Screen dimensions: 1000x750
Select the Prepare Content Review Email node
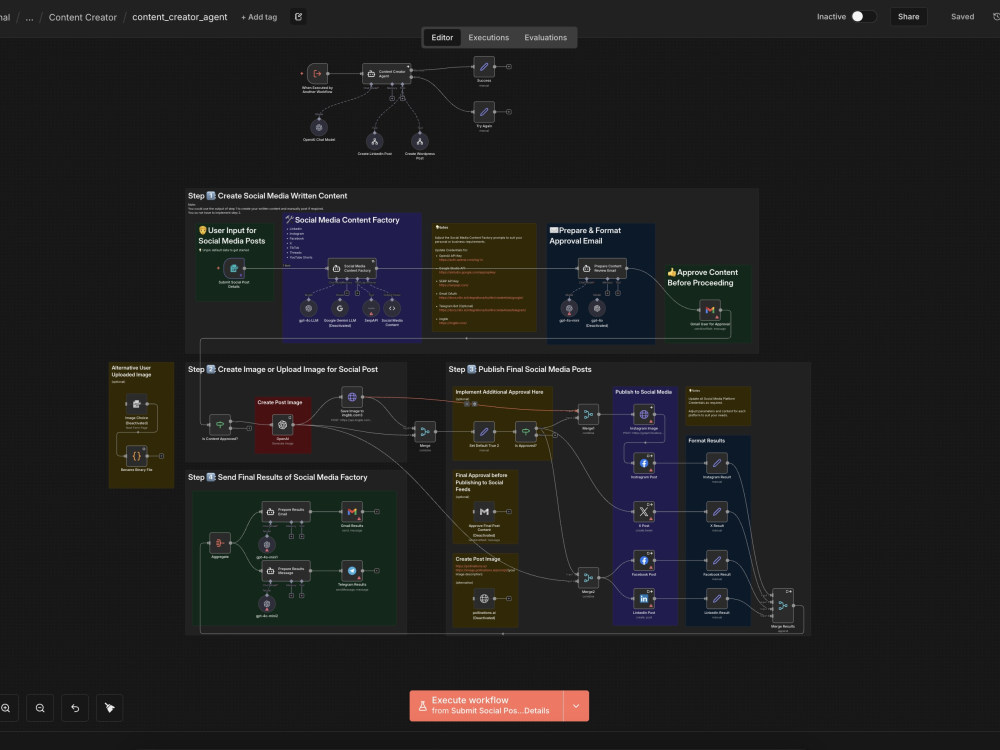pos(602,268)
